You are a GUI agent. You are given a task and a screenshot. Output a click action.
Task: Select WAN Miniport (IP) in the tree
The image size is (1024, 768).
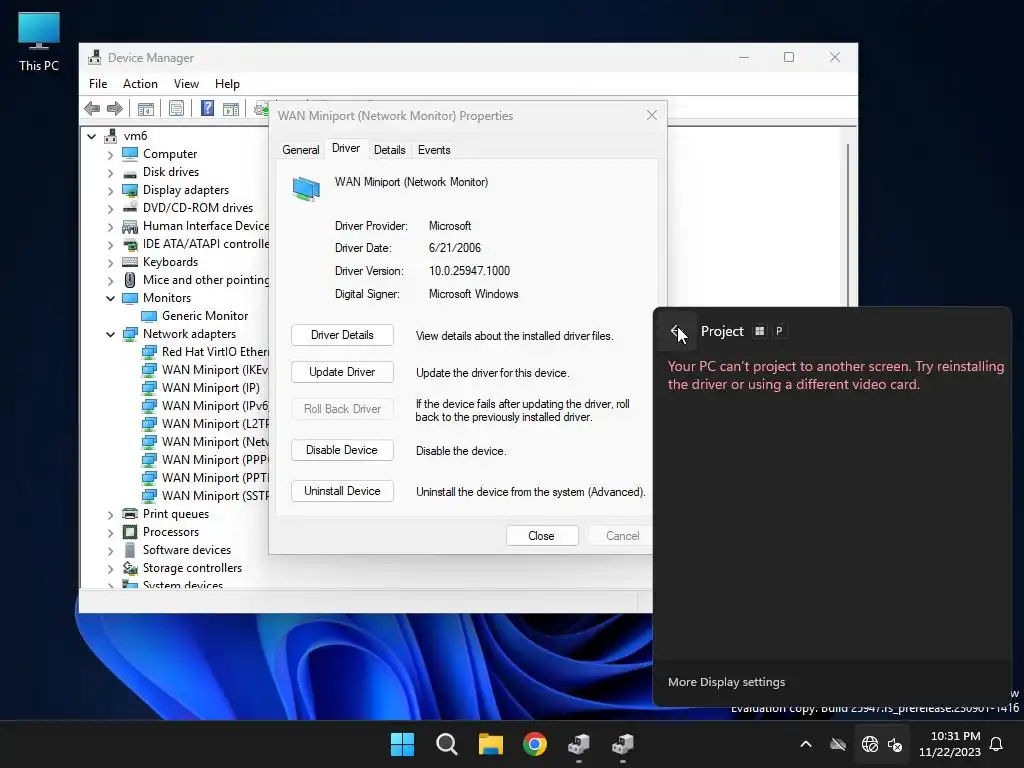click(210, 388)
